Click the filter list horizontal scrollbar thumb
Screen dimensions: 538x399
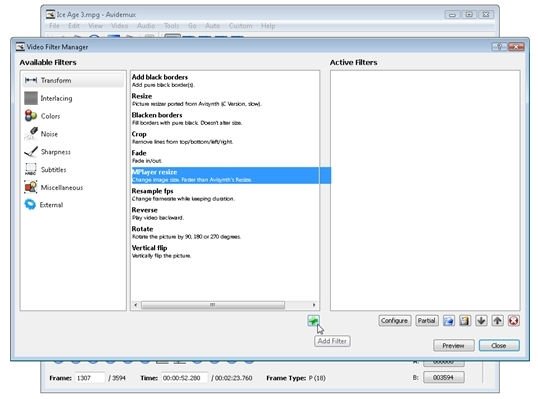point(213,305)
